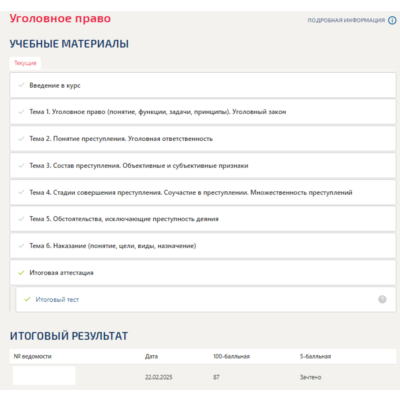Click the Зачтено grade cell
The width and height of the screenshot is (400, 400).
310,377
